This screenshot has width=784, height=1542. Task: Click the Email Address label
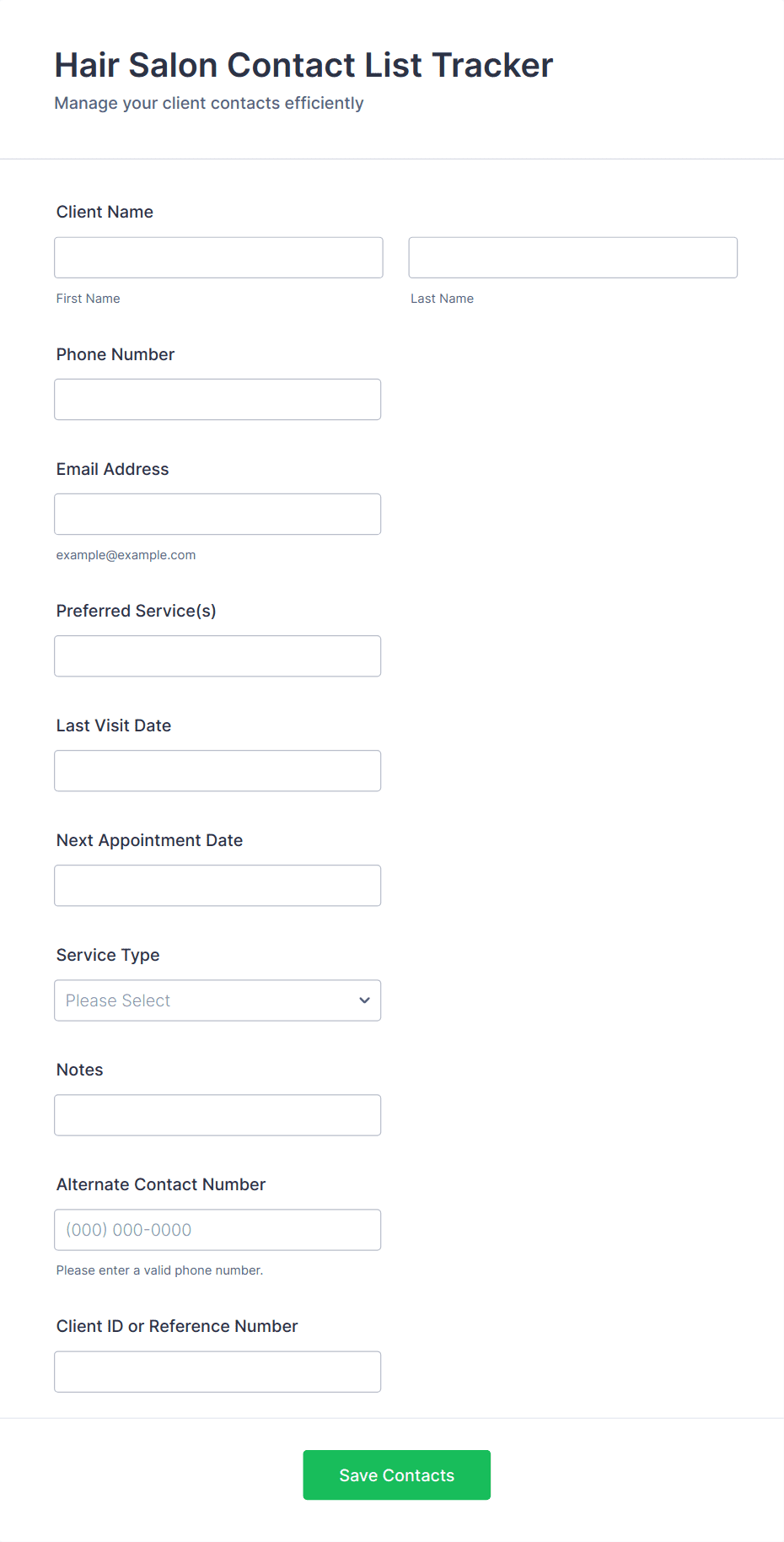pyautogui.click(x=112, y=469)
